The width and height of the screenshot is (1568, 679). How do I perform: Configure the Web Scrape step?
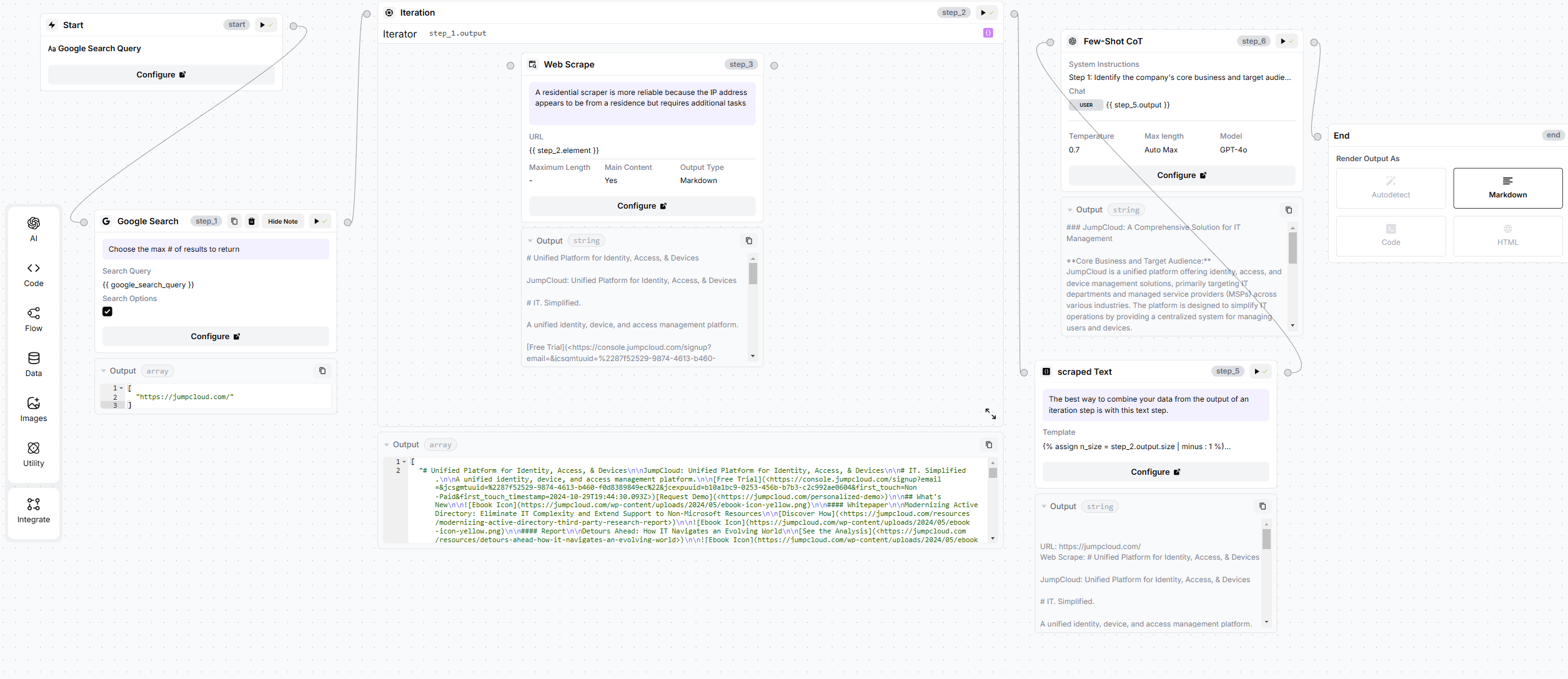pos(642,206)
